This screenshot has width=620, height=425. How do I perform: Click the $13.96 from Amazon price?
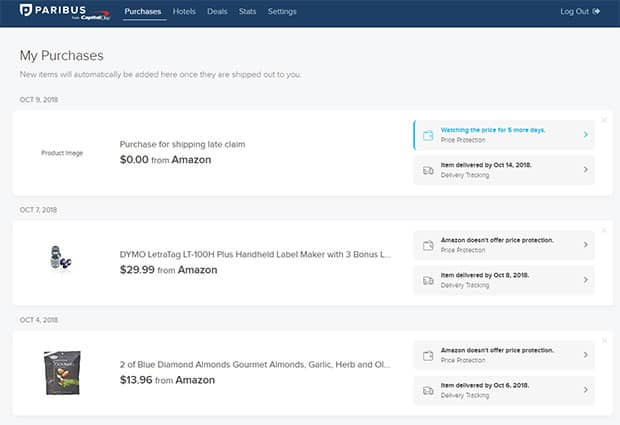click(167, 380)
